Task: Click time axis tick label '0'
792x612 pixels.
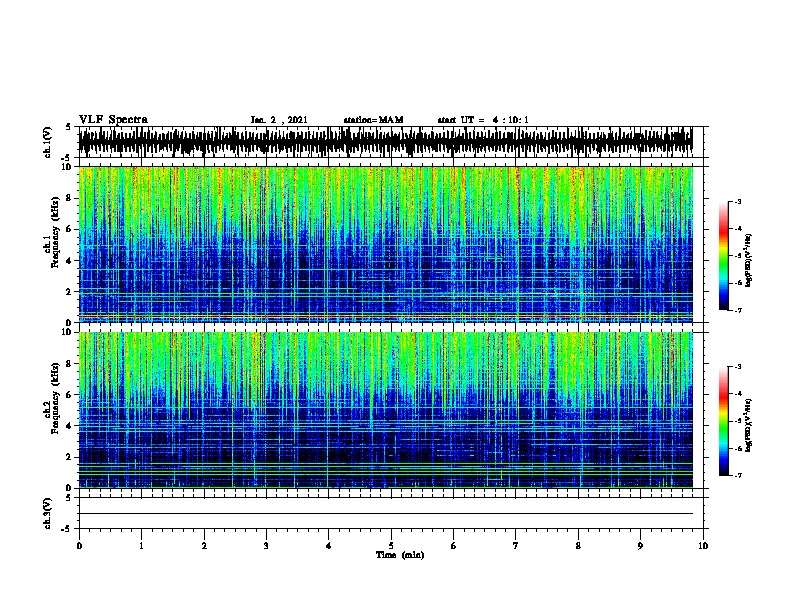Action: click(x=79, y=545)
